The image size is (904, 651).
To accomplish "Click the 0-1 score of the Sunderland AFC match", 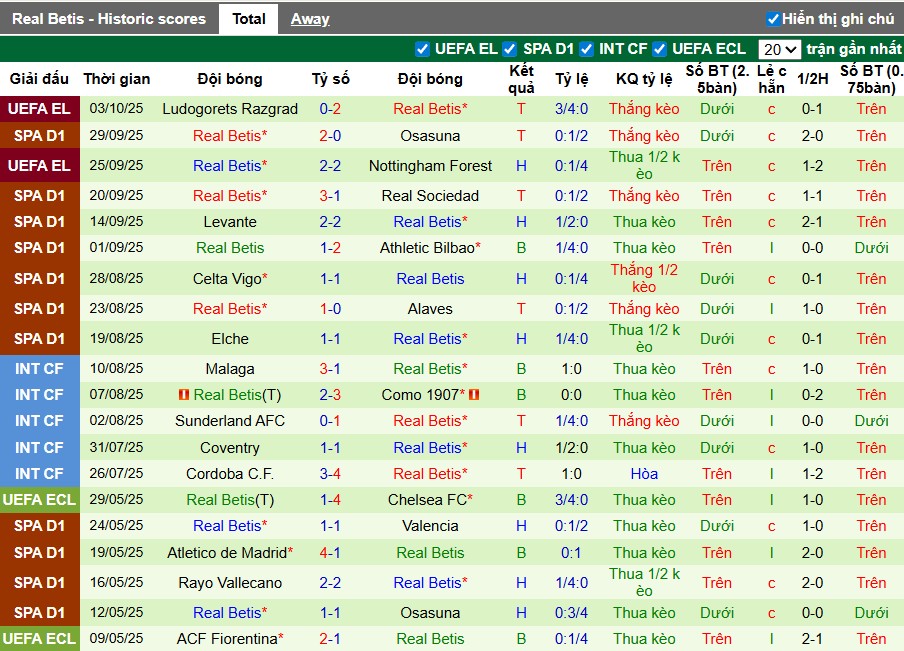I will (330, 421).
